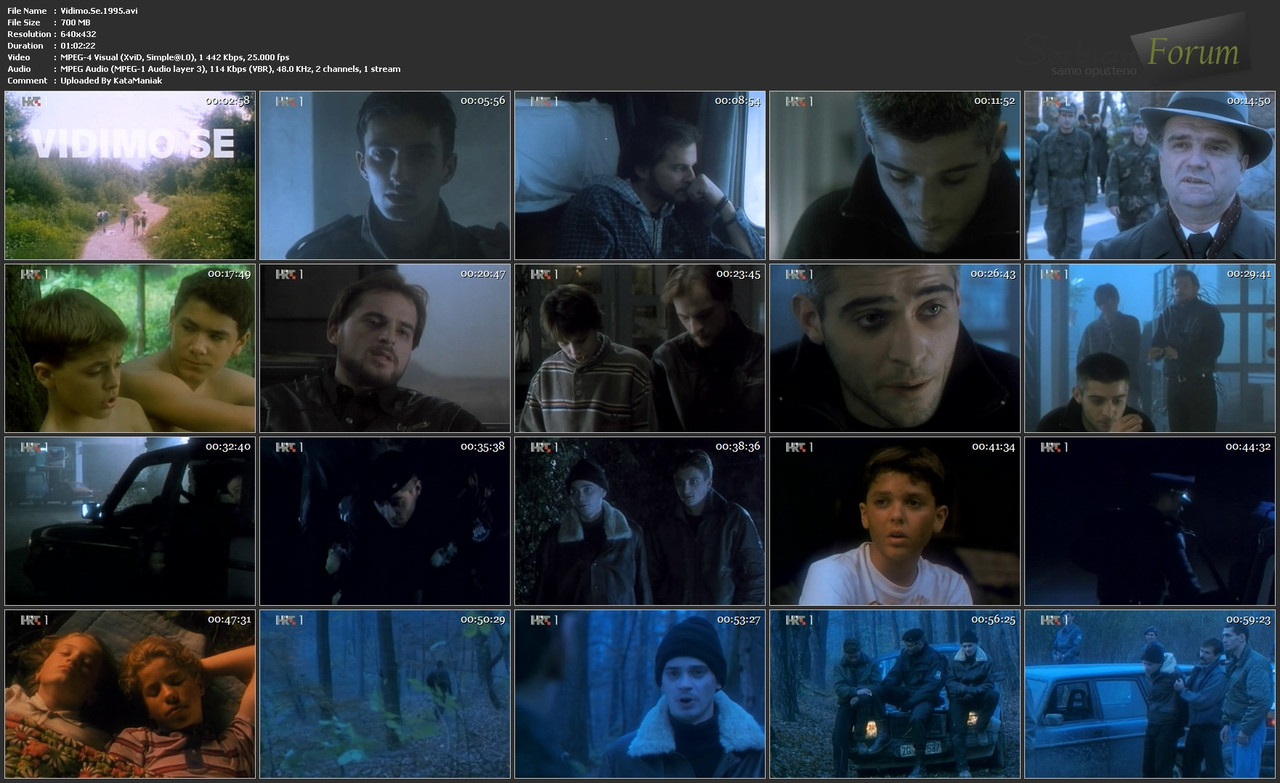View the 00:14:50 frame with hat man
Image resolution: width=1280 pixels, height=783 pixels.
[x=1150, y=175]
